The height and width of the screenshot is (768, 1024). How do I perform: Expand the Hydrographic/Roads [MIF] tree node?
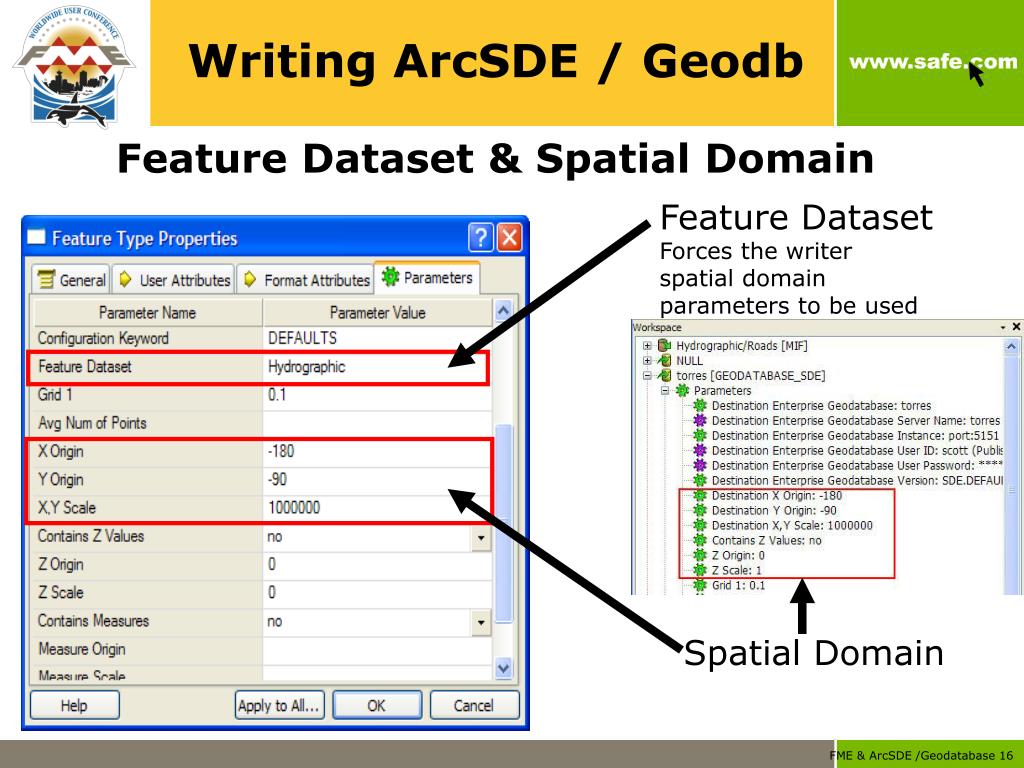click(647, 345)
